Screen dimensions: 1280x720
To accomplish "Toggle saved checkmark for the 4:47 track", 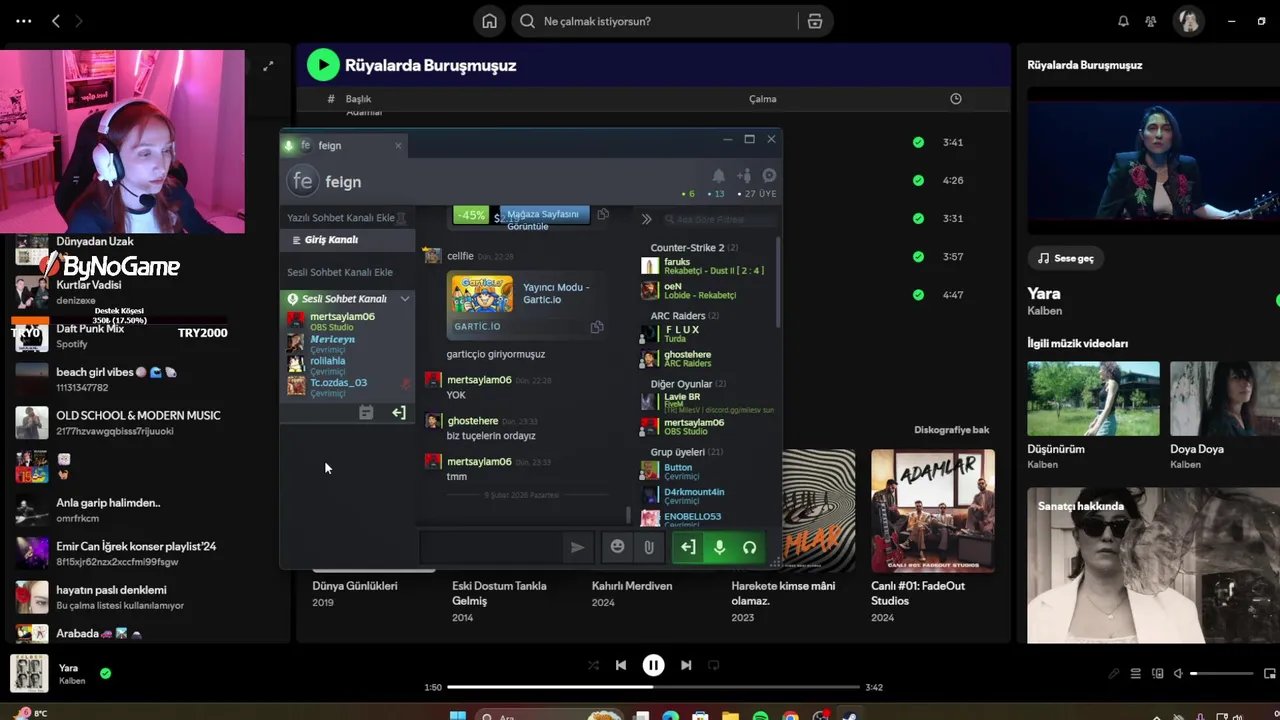I will click(x=918, y=295).
